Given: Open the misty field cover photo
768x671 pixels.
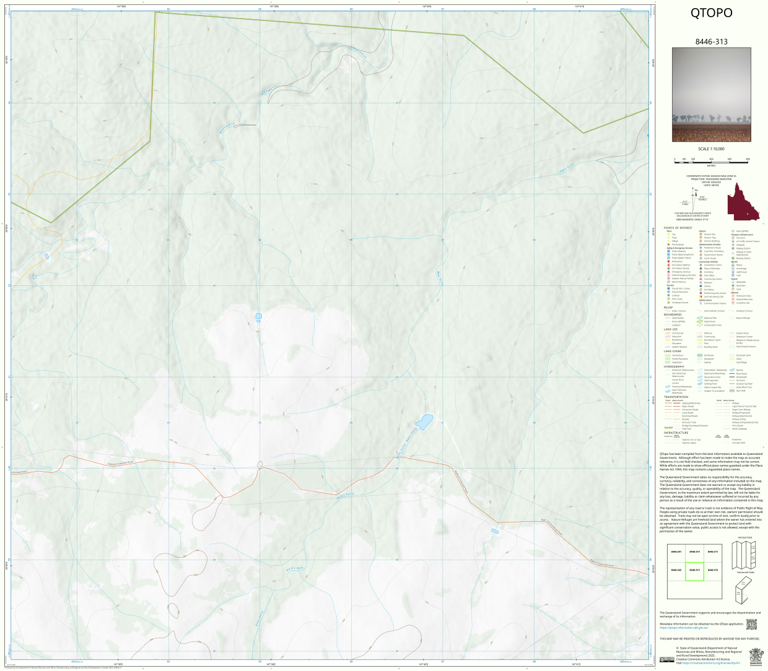Looking at the screenshot, I should point(711,95).
